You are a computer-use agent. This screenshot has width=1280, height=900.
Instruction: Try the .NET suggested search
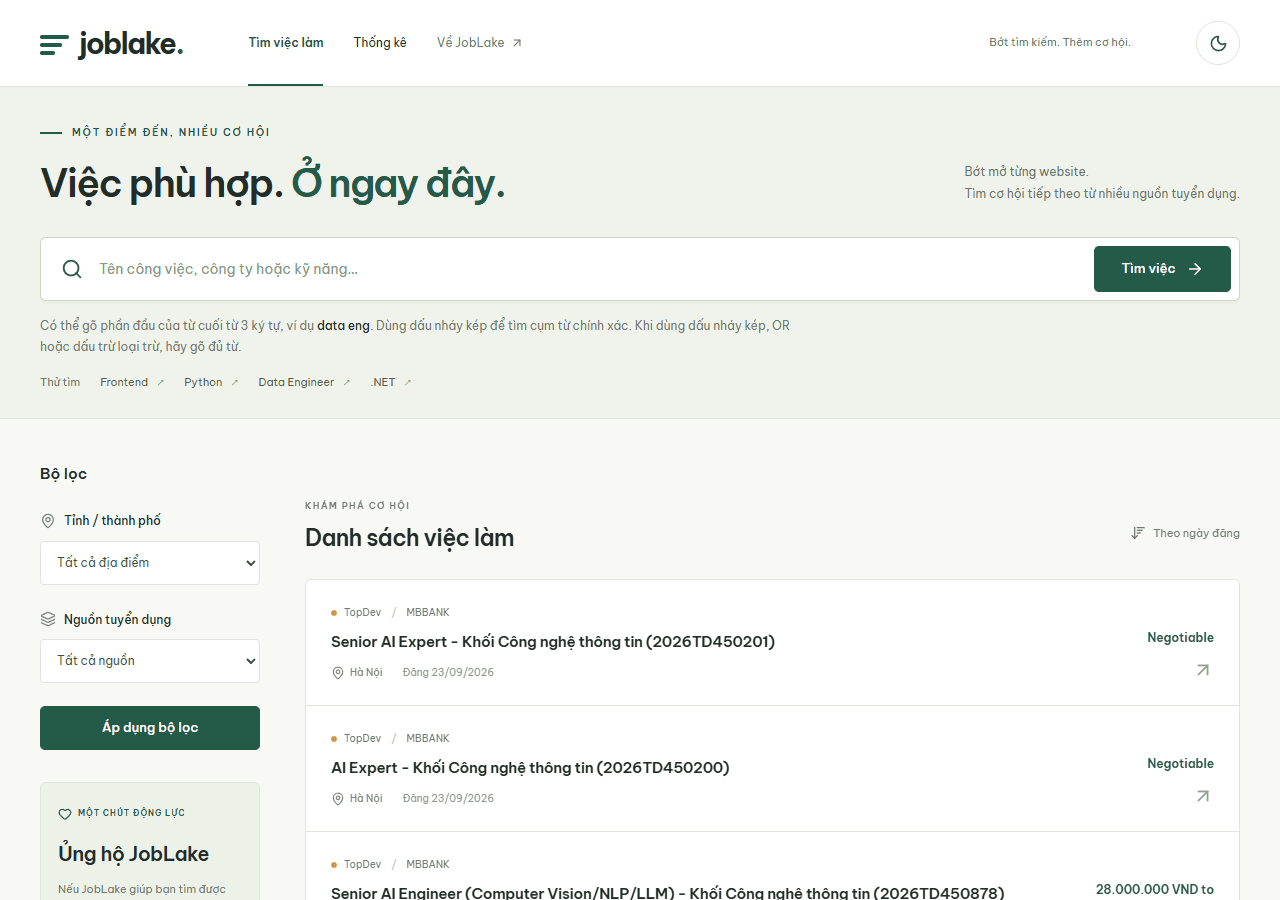[x=391, y=382]
